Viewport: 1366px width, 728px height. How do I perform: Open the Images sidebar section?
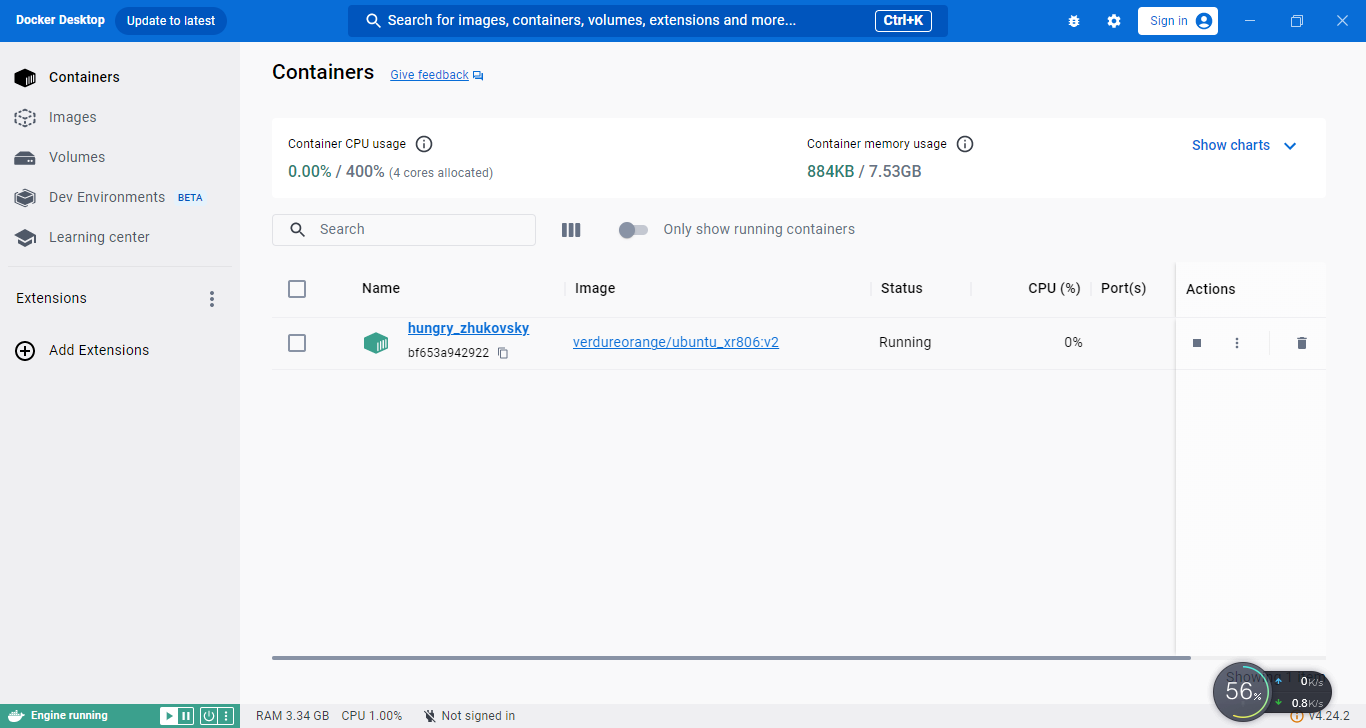(x=120, y=117)
